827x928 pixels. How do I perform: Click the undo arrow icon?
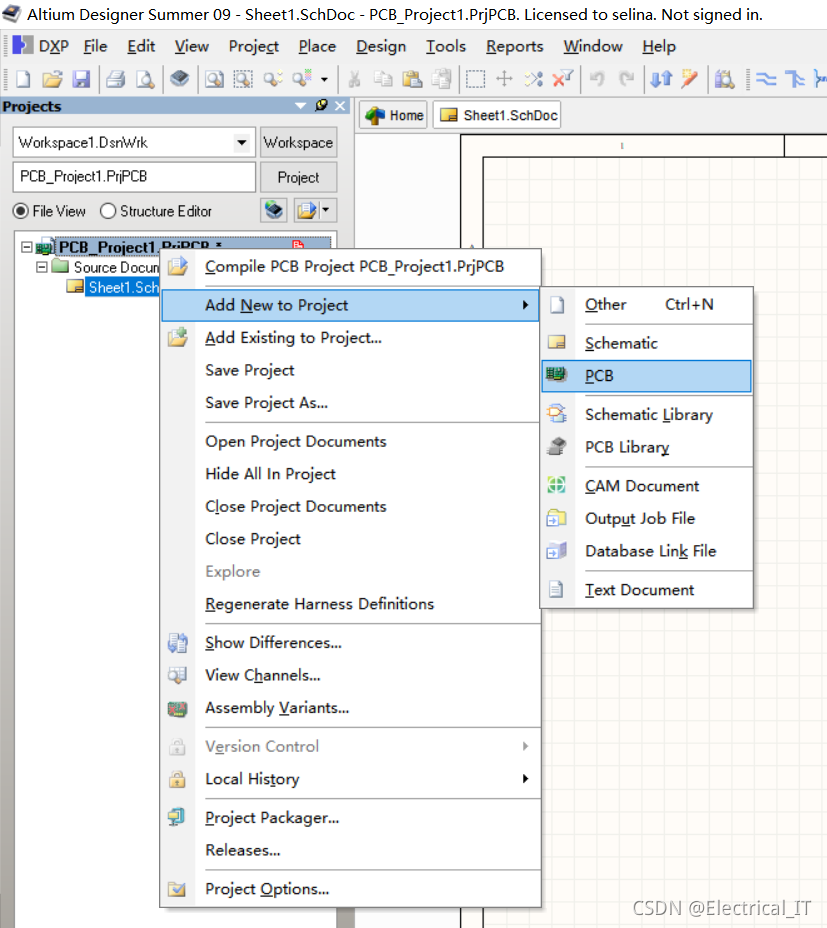click(x=597, y=79)
